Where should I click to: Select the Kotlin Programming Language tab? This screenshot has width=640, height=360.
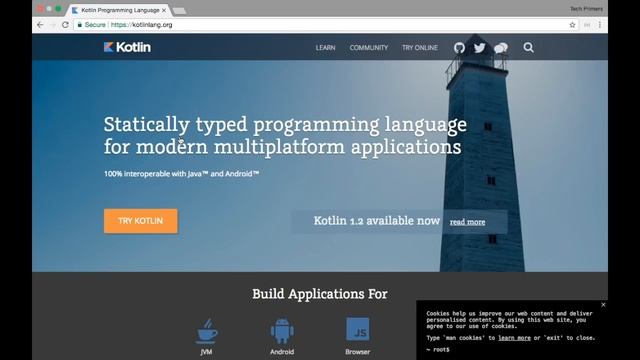120,10
